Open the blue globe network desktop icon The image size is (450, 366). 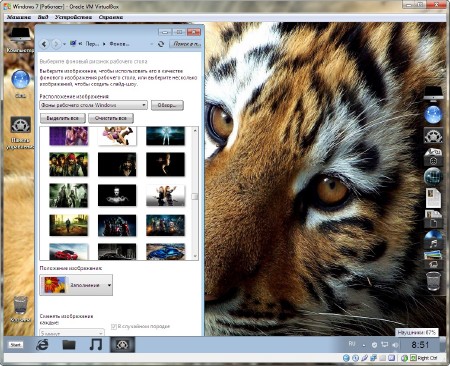click(x=20, y=83)
